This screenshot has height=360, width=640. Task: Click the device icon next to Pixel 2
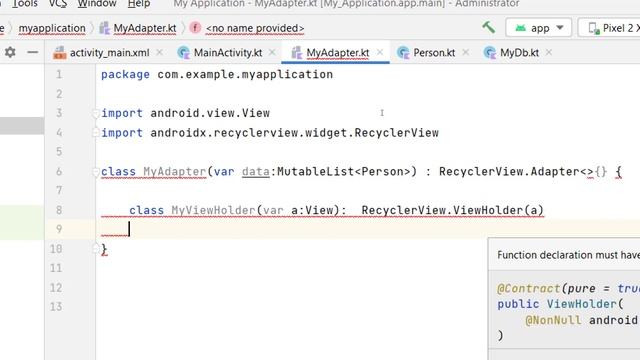click(x=594, y=28)
